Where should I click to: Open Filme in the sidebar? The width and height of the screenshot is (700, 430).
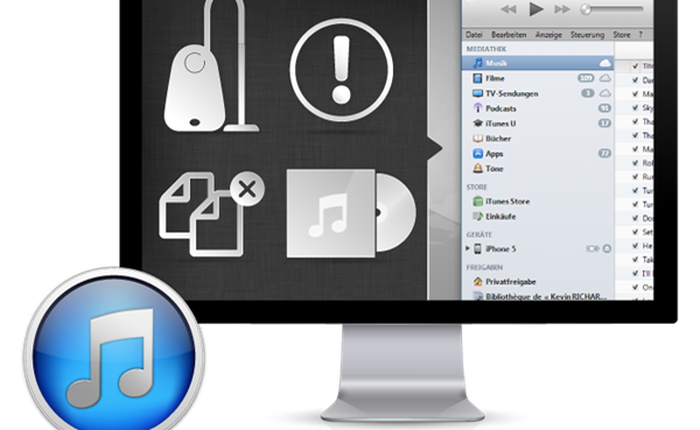pyautogui.click(x=495, y=78)
